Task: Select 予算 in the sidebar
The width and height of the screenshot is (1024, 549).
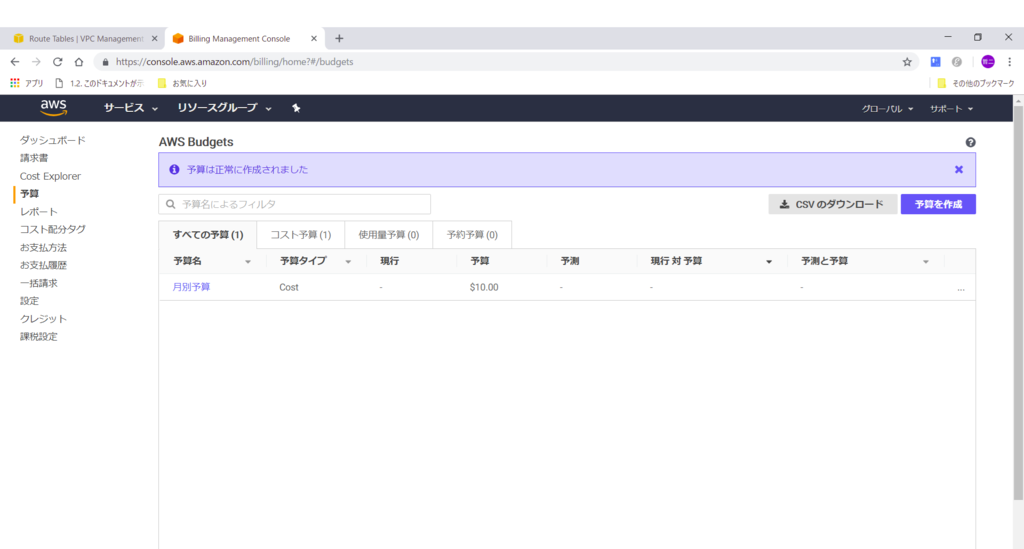Action: pos(29,194)
